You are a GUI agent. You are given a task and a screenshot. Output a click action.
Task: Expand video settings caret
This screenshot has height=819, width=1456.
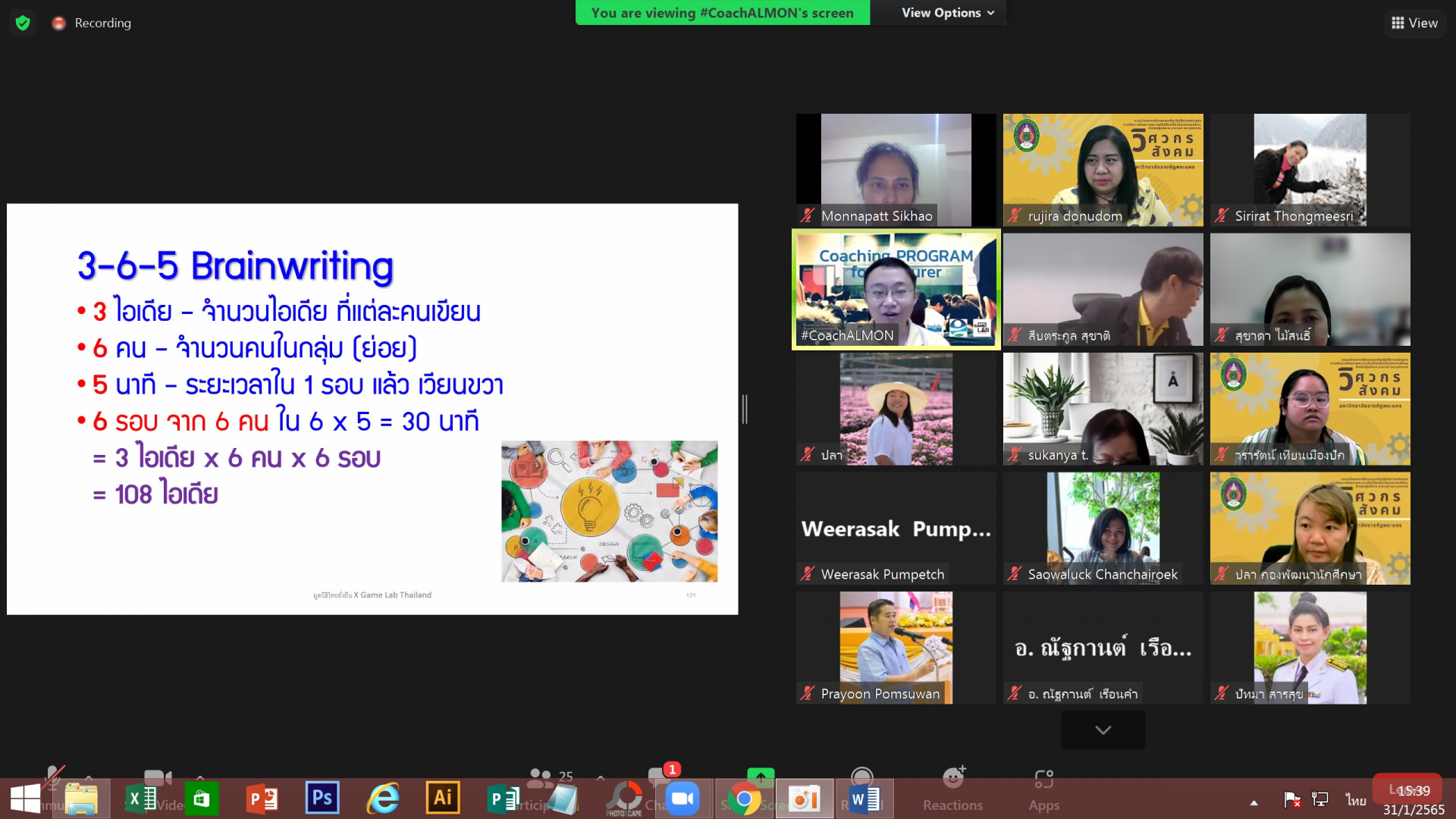tap(200, 777)
